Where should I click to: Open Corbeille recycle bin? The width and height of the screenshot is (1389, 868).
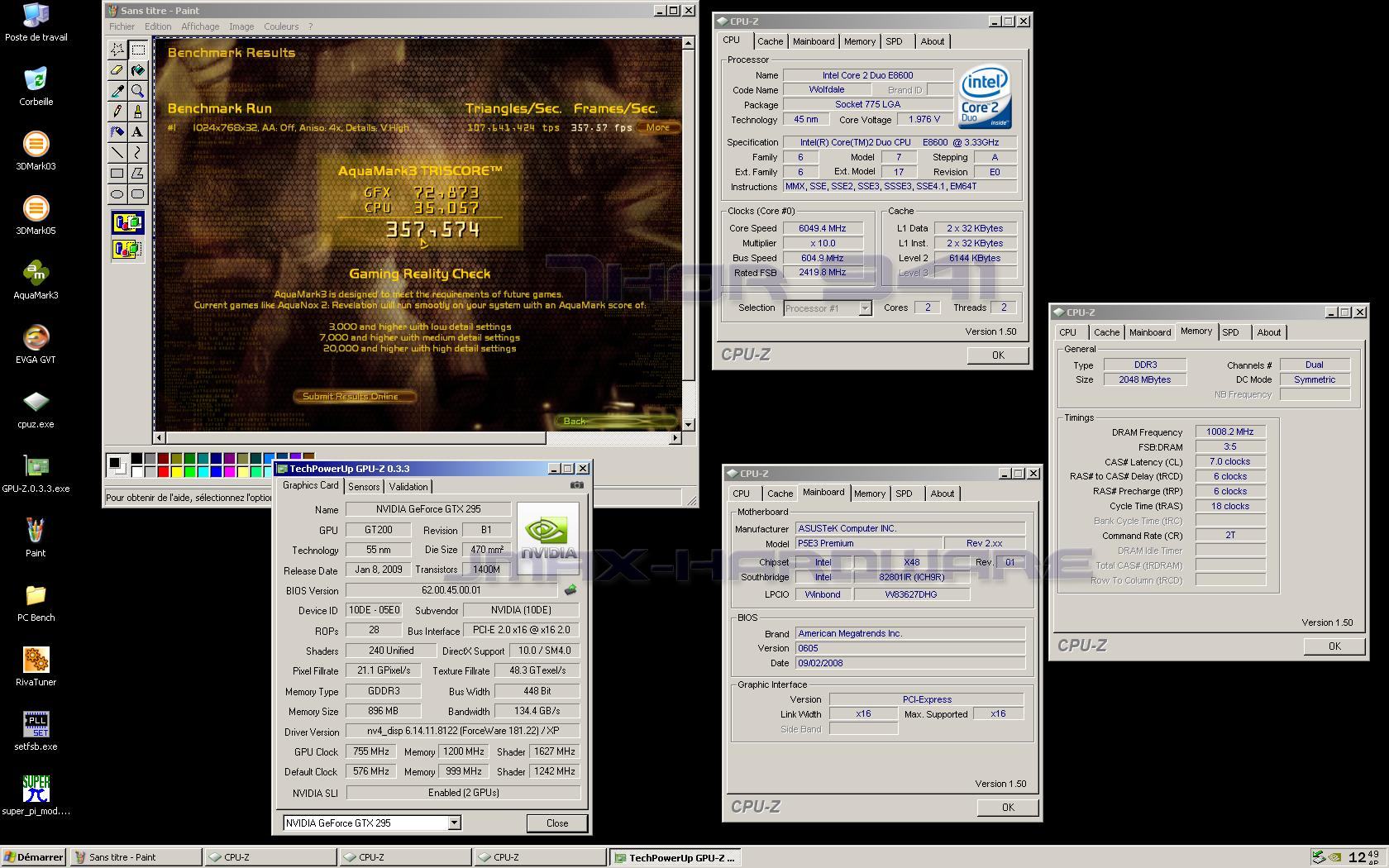[36, 87]
